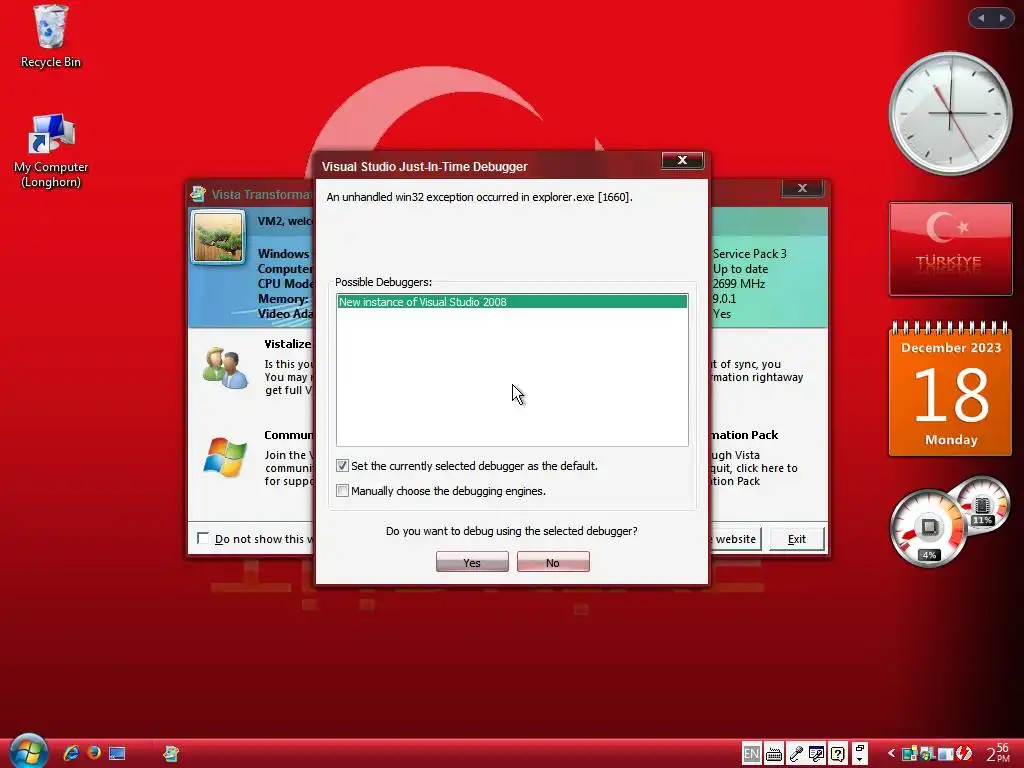Launch Internet Explorer from quick launch
The width and height of the screenshot is (1024, 768).
click(x=71, y=753)
